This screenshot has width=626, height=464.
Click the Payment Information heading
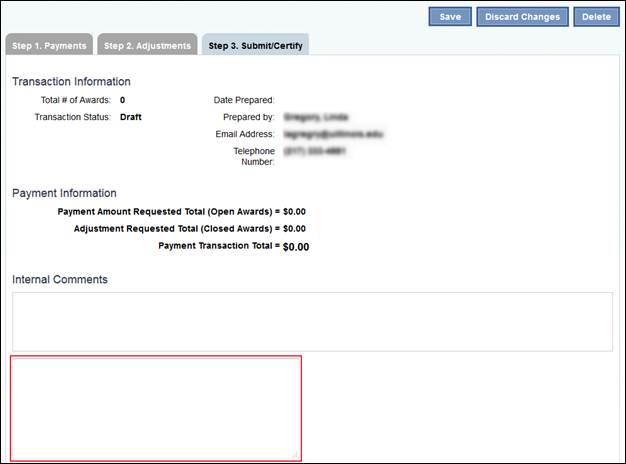coord(64,193)
